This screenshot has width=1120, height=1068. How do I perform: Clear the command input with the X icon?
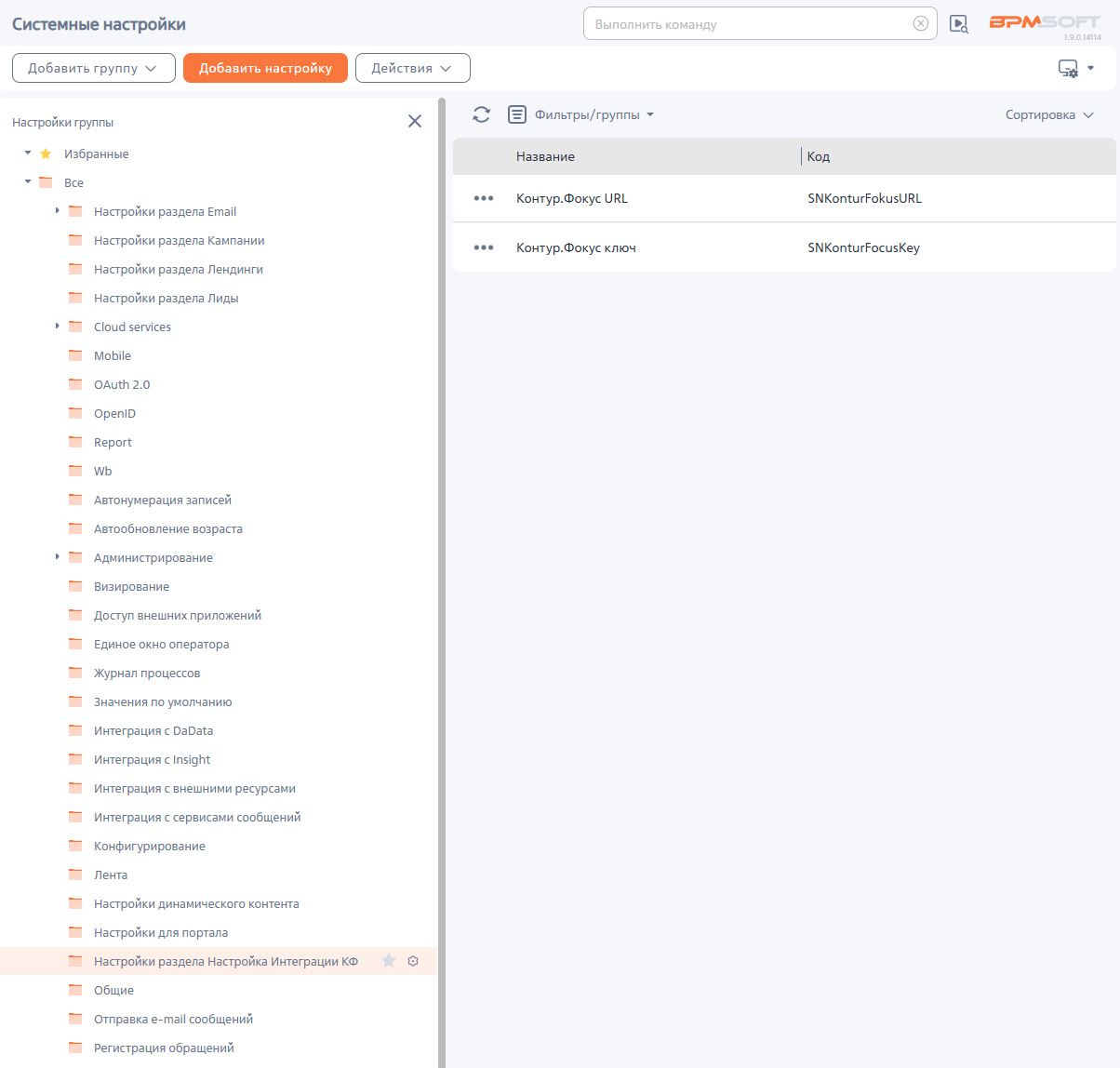point(921,24)
